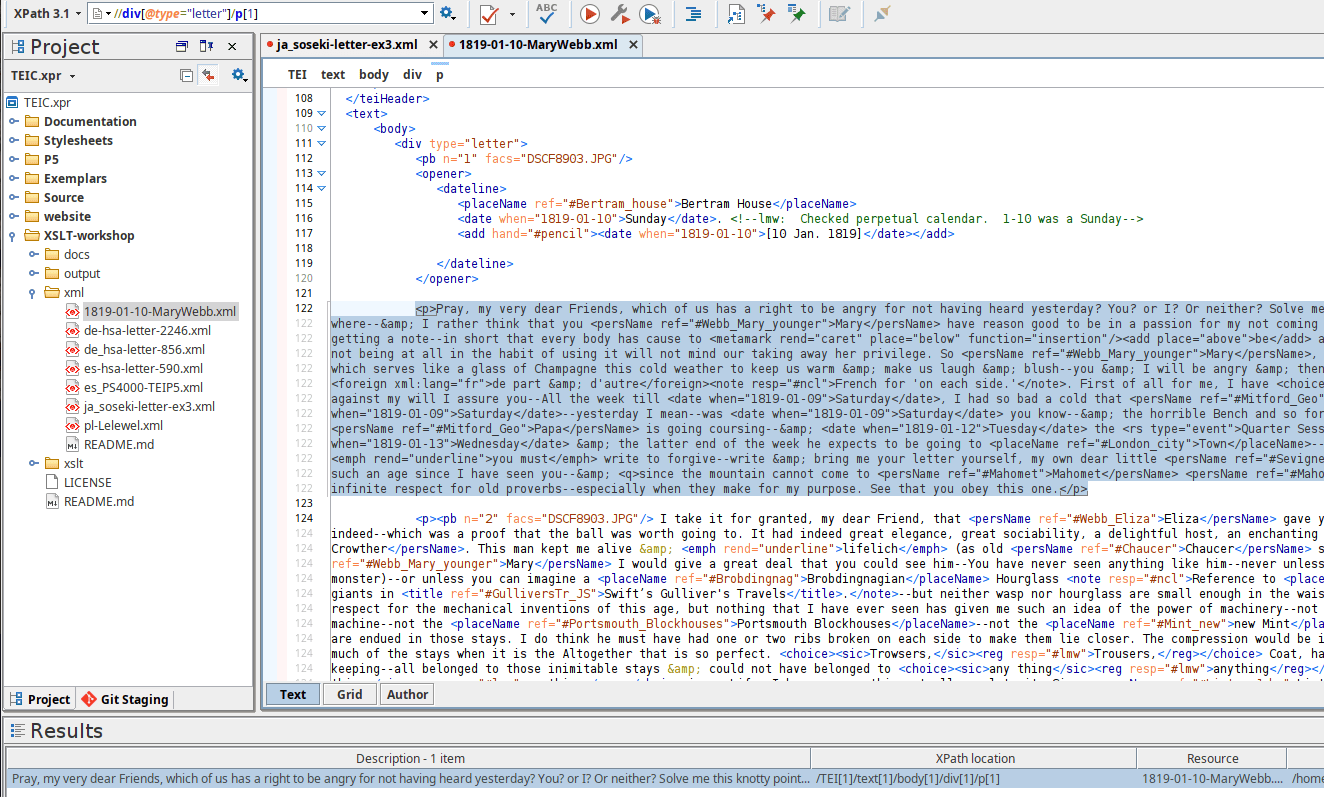This screenshot has width=1324, height=797.
Task: Apply the transformation scenario play button
Action: [x=590, y=14]
